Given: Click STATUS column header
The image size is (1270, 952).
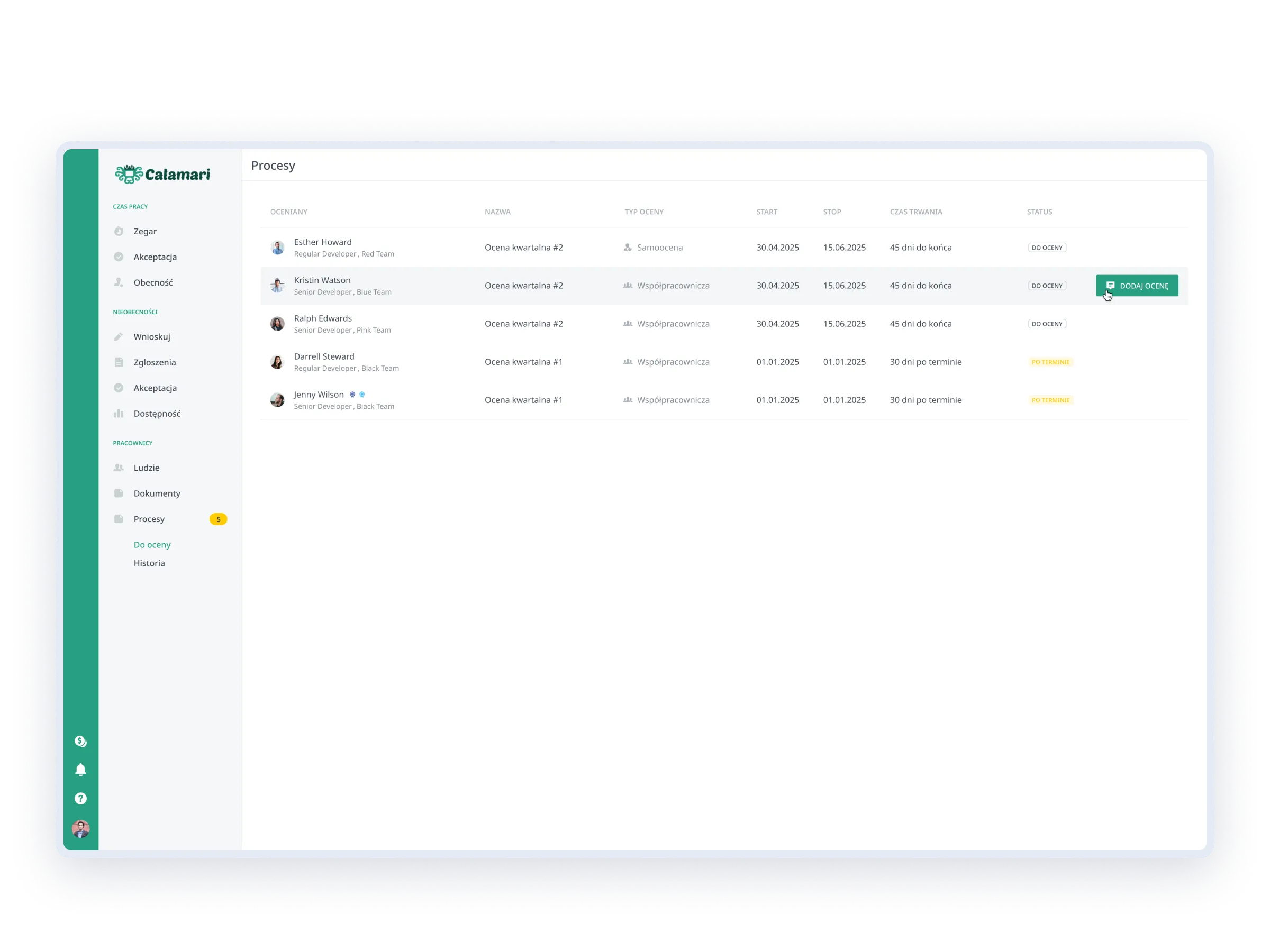Looking at the screenshot, I should click(1039, 212).
